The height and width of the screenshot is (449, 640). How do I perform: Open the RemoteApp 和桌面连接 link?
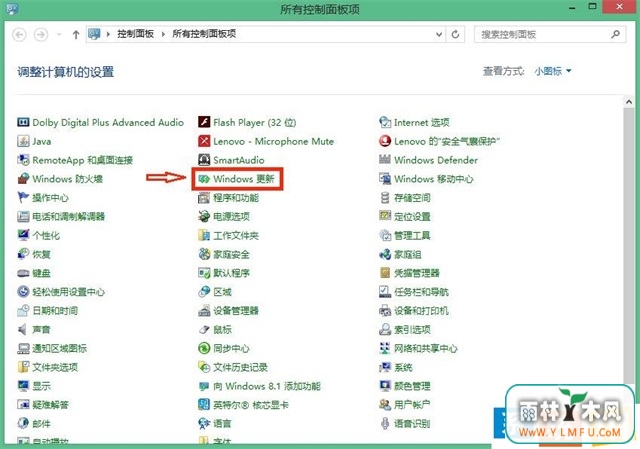[83, 160]
